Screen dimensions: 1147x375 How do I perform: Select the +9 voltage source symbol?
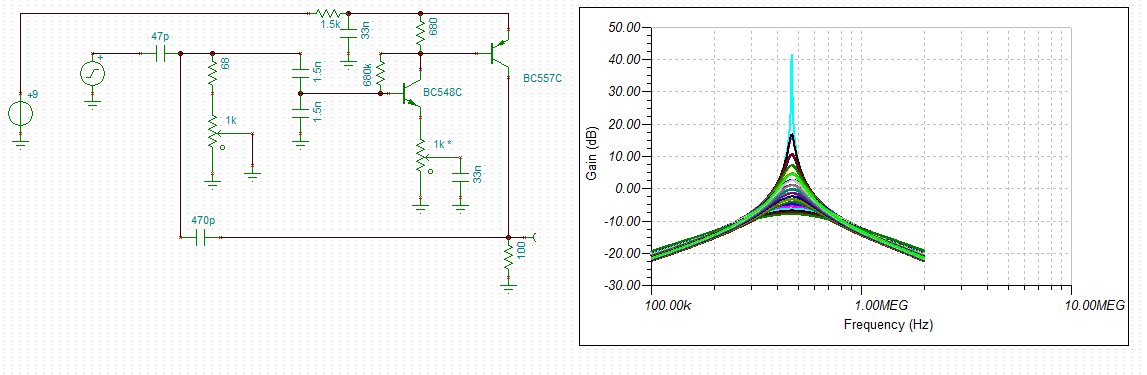pyautogui.click(x=20, y=113)
